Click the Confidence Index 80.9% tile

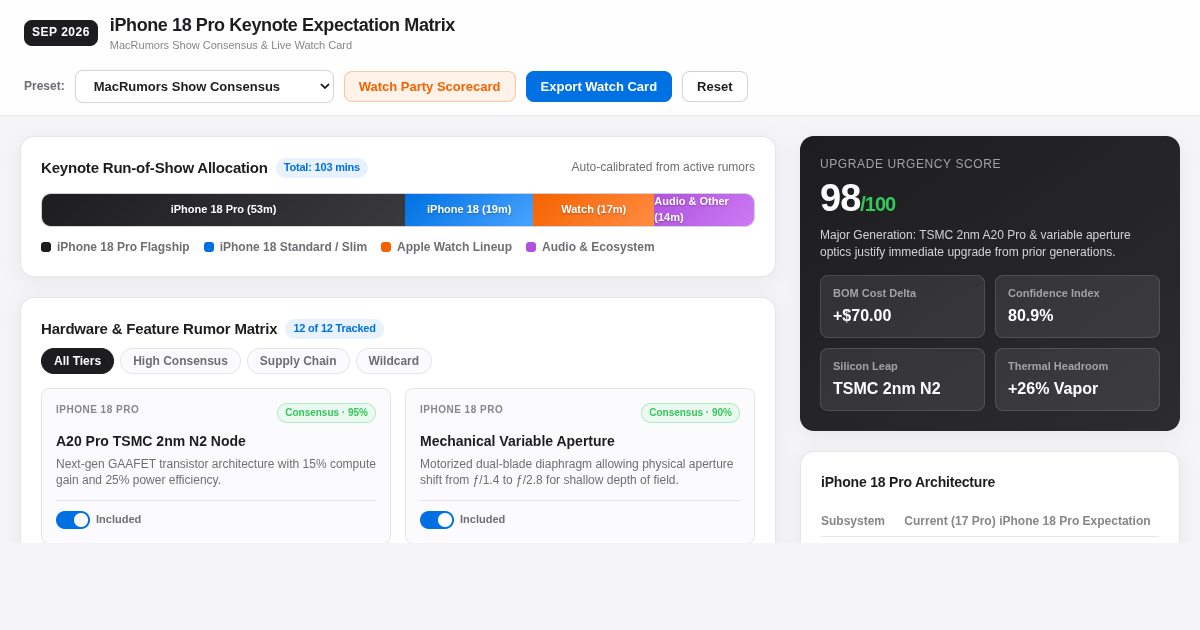(1077, 306)
